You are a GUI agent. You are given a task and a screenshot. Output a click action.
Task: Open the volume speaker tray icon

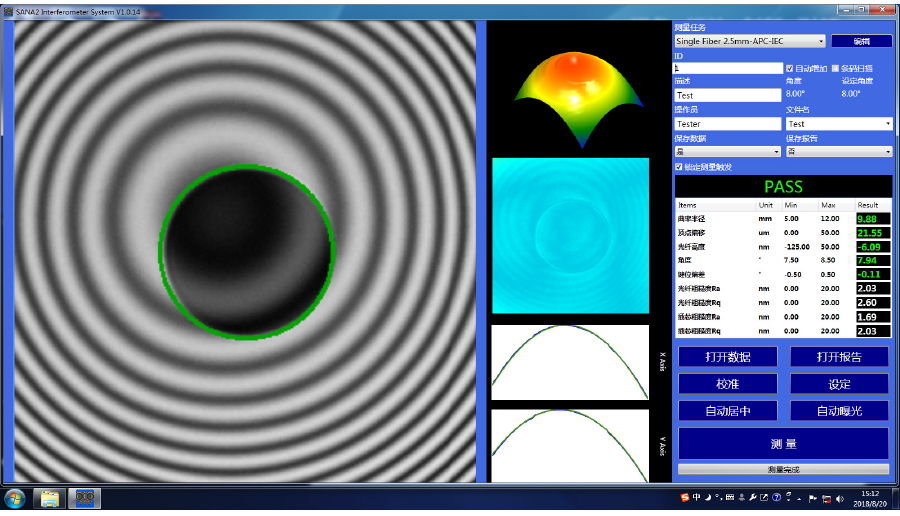840,499
